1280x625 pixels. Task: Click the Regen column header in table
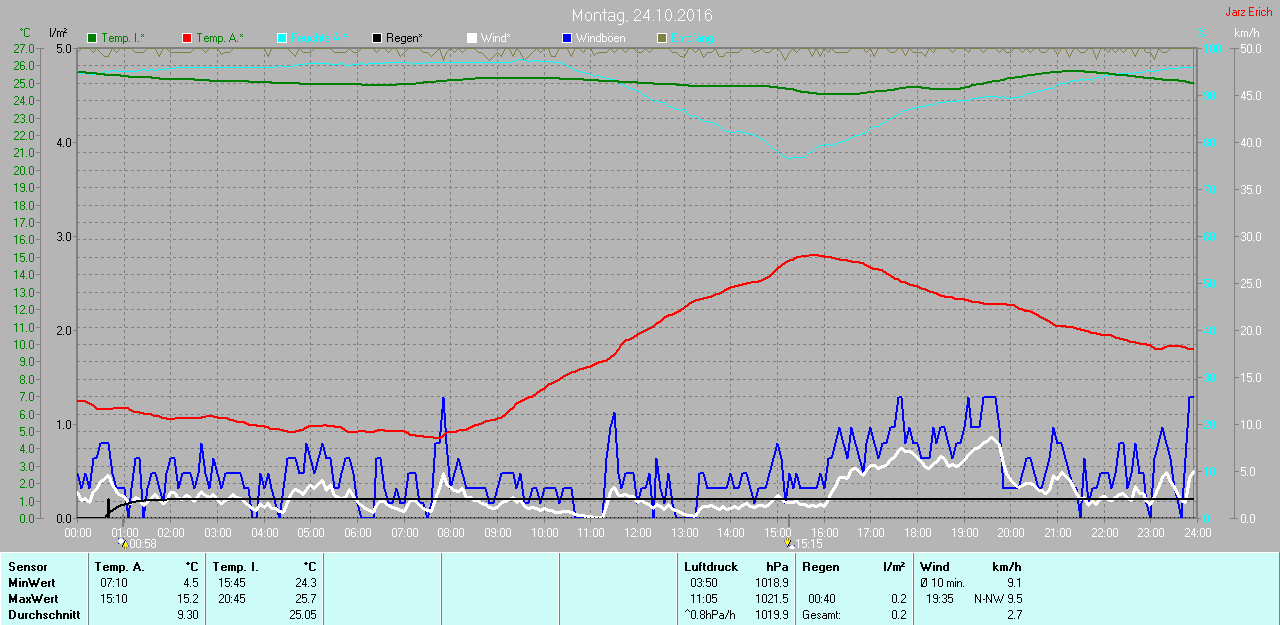820,567
